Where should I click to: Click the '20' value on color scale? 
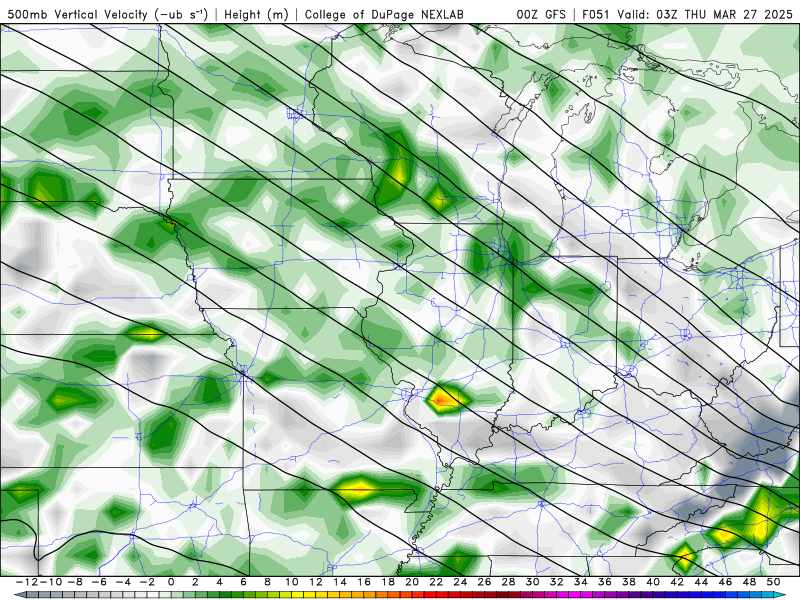412,582
